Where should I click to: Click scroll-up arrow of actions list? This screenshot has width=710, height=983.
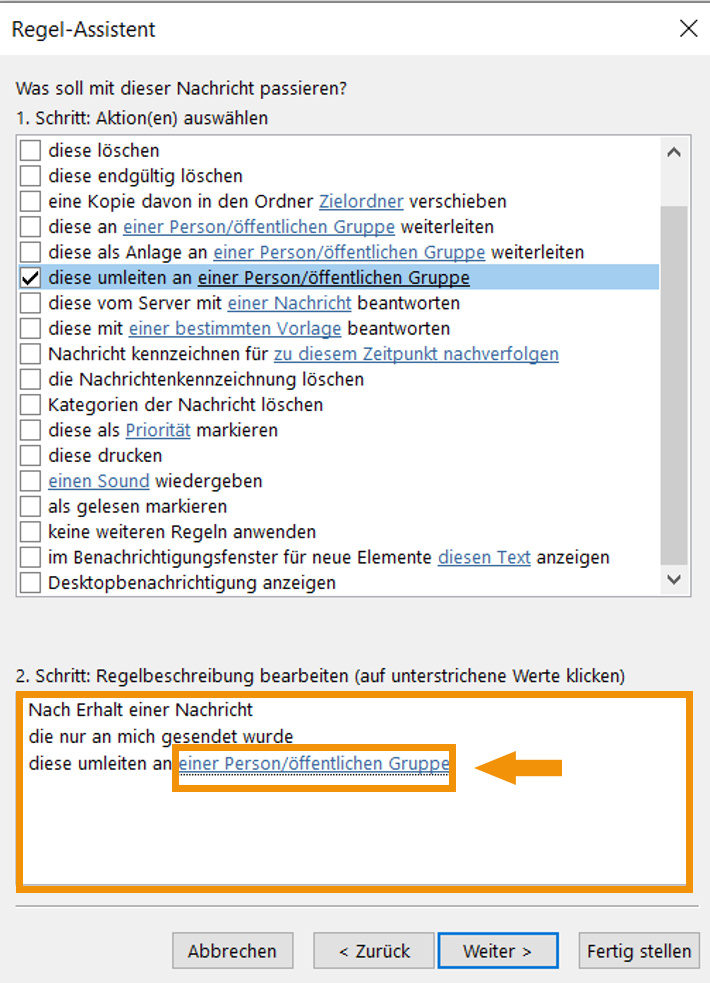click(x=674, y=152)
